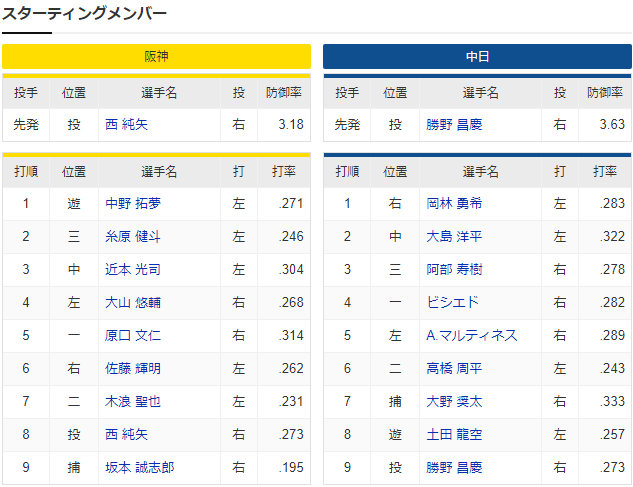Screen dimensions: 633x487
Task: Click the スターティングメンバー heading
Action: pyautogui.click(x=84, y=14)
